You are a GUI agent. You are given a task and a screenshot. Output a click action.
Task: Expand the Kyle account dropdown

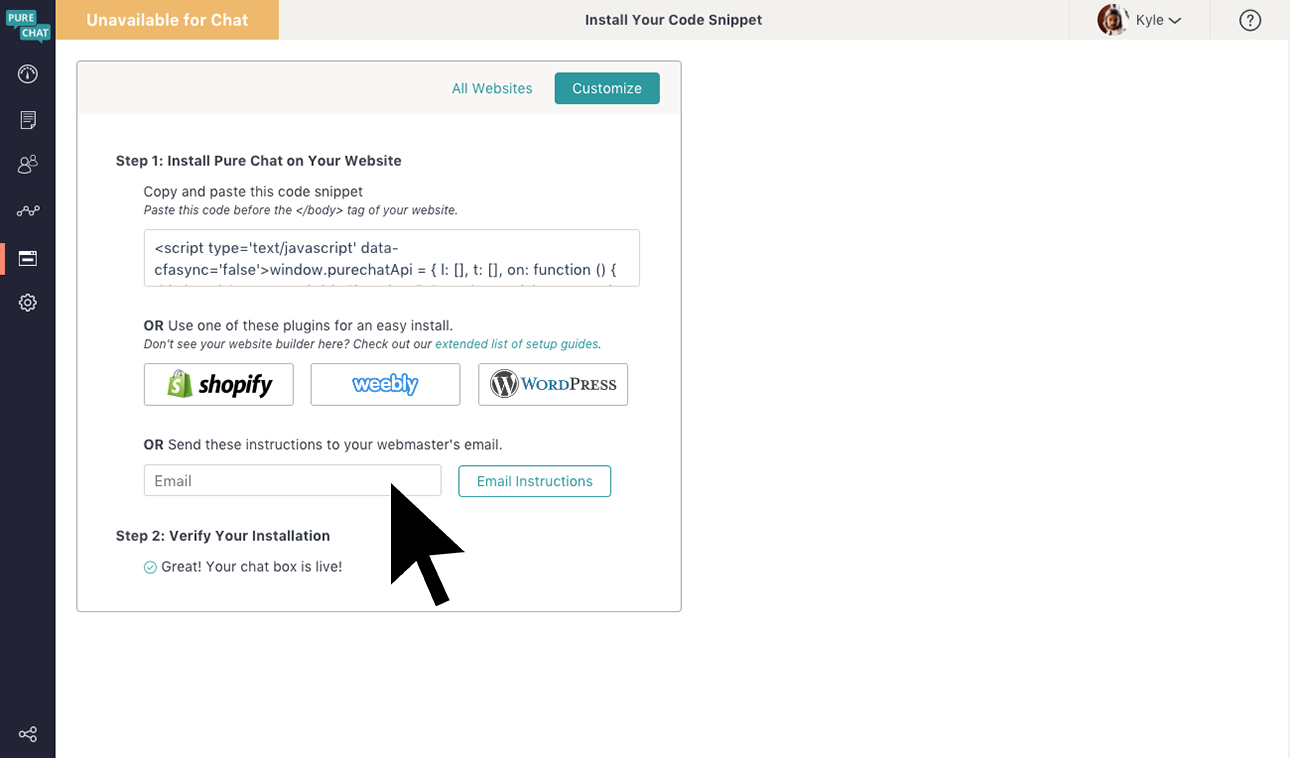[1159, 20]
